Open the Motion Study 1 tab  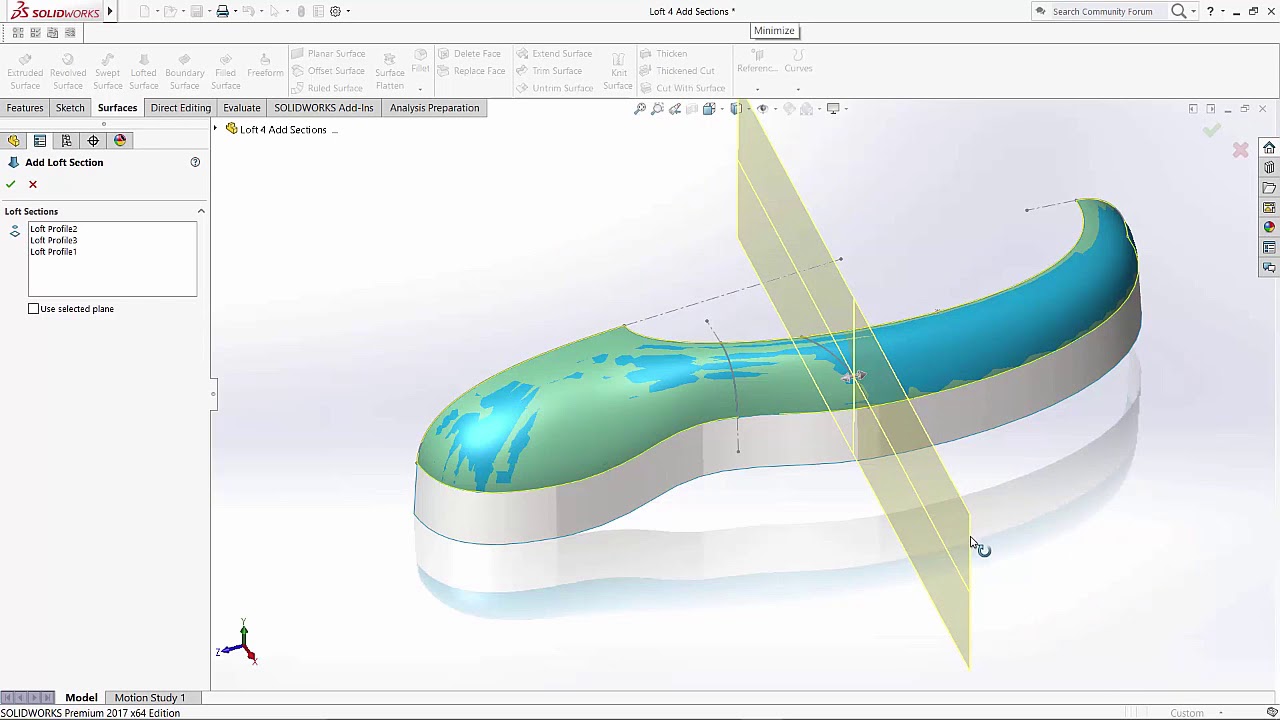pyautogui.click(x=150, y=697)
